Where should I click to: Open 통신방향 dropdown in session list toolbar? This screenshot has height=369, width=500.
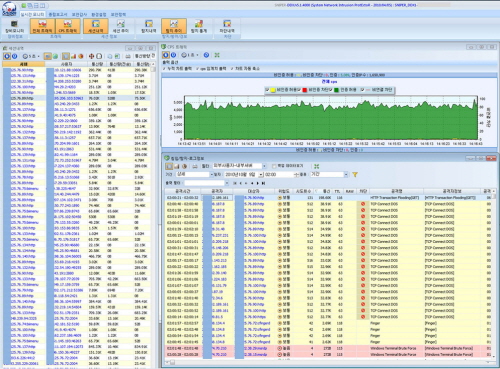153,56
